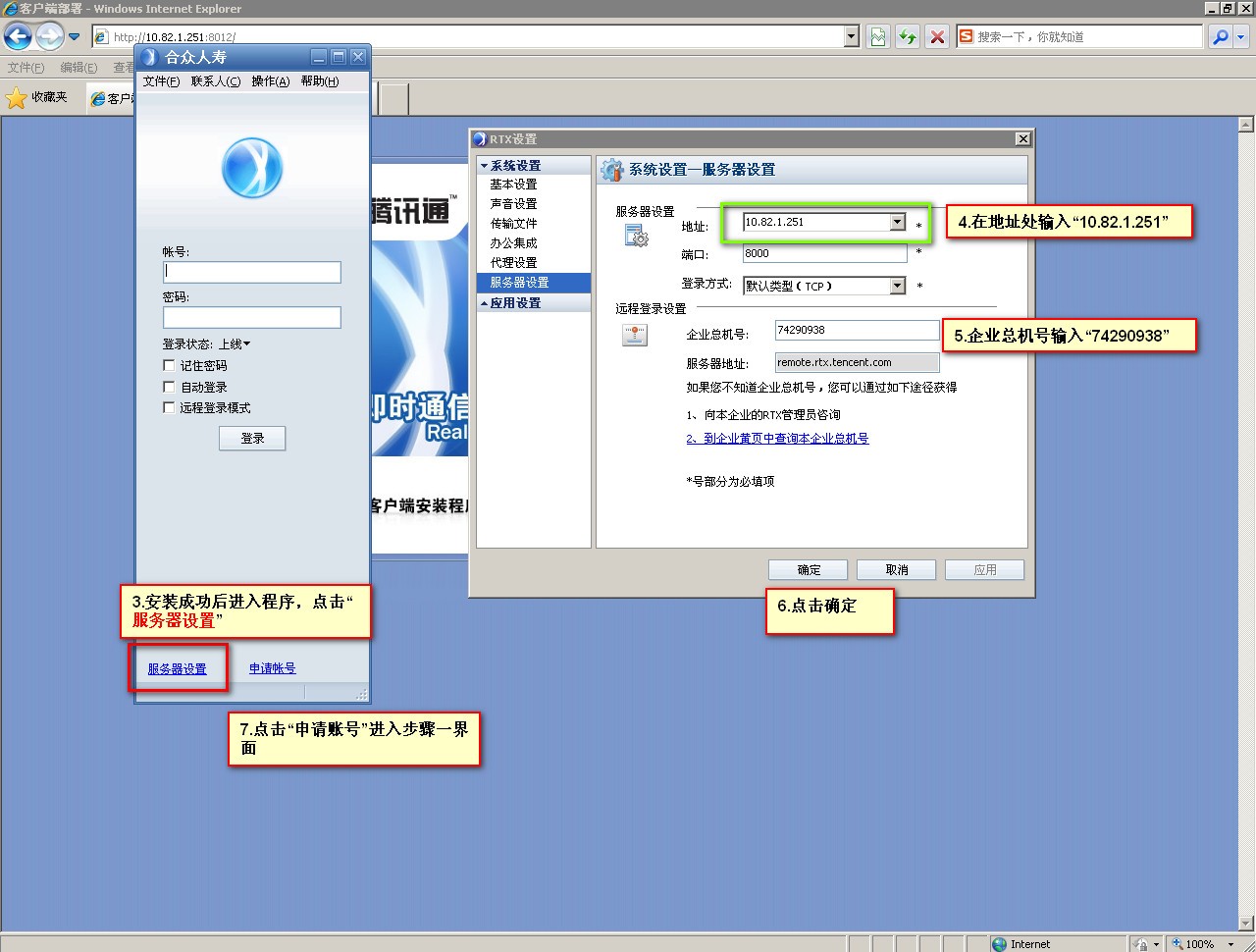Click the favorites star icon

click(x=17, y=97)
